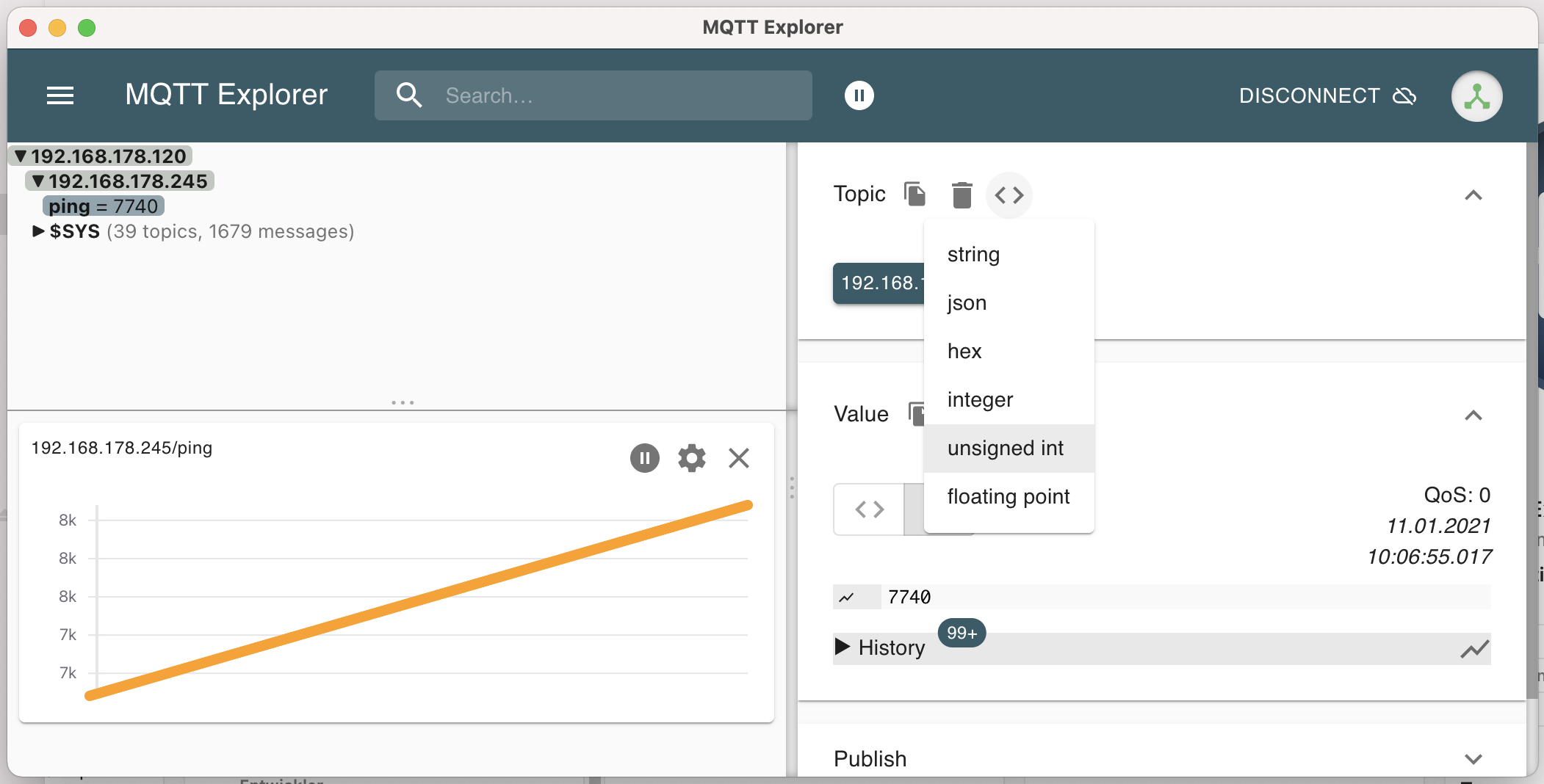Screen dimensions: 1544x784
Task: Click the 7740 value text
Action: click(x=909, y=597)
